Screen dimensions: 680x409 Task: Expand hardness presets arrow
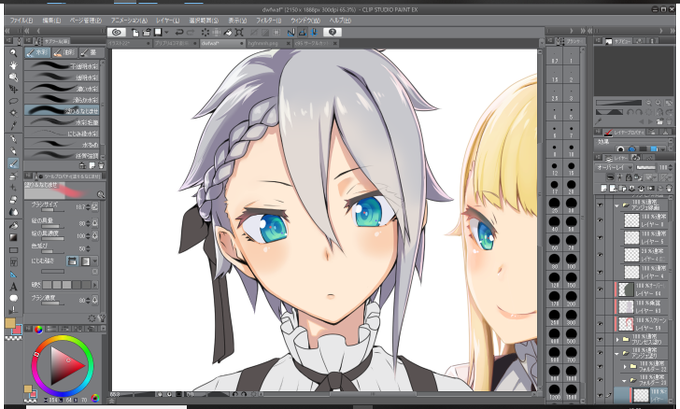tap(95, 285)
